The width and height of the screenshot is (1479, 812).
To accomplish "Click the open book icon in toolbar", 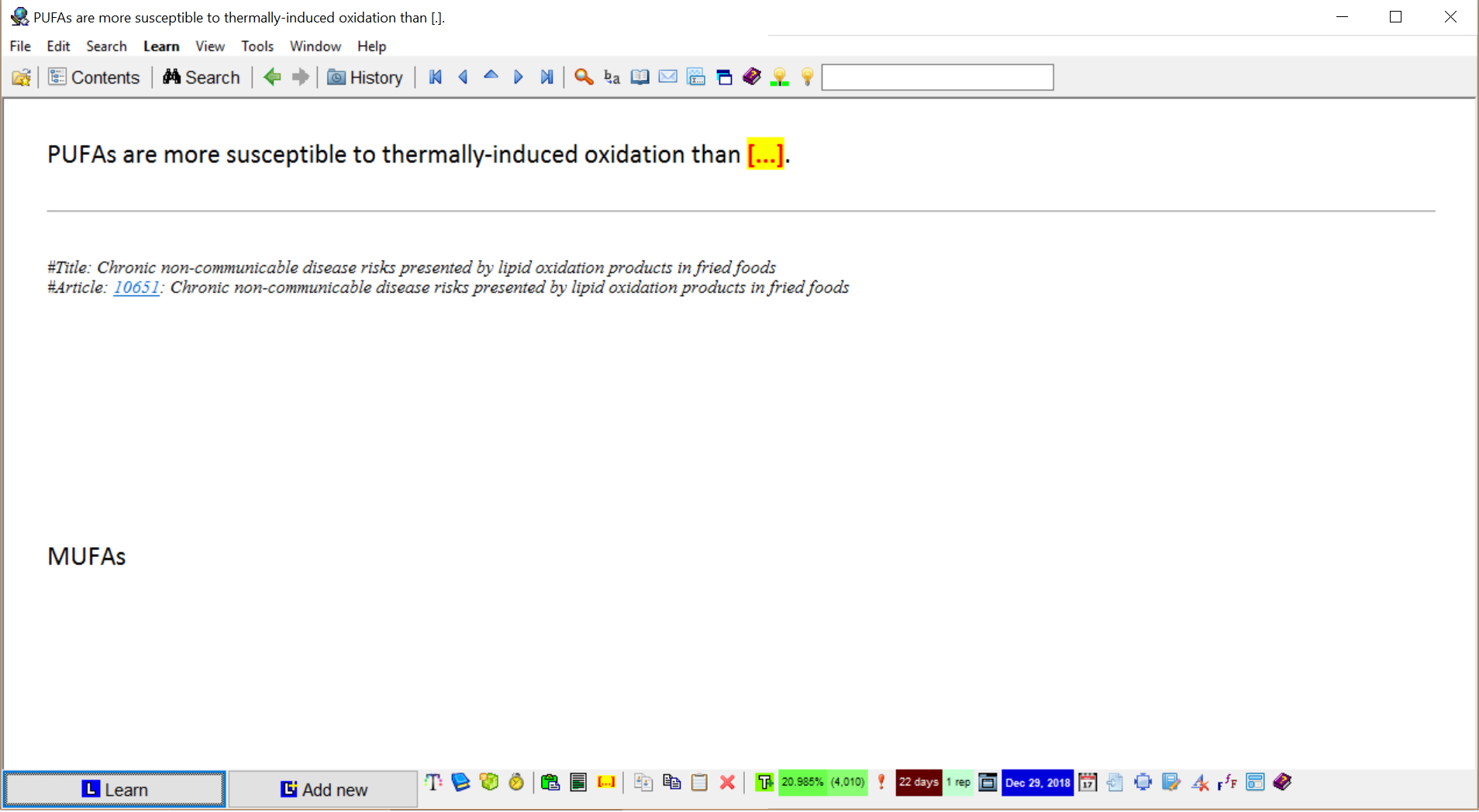I will [x=640, y=77].
